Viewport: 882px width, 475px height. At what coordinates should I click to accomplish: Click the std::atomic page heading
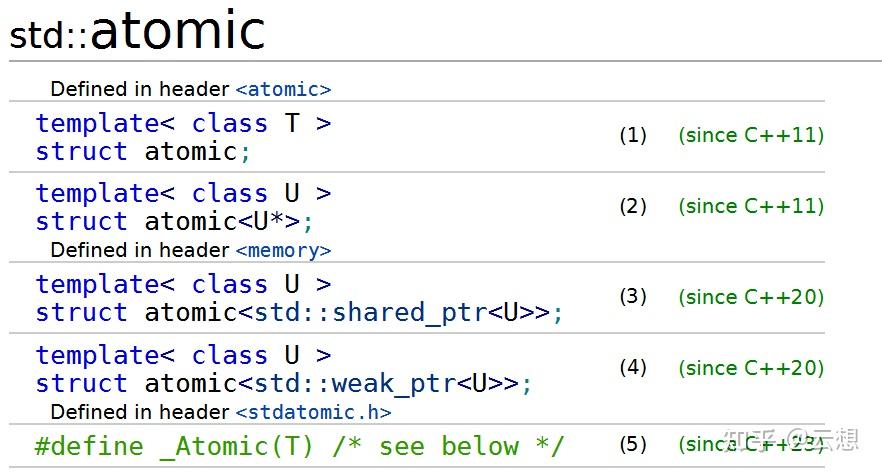[137, 32]
